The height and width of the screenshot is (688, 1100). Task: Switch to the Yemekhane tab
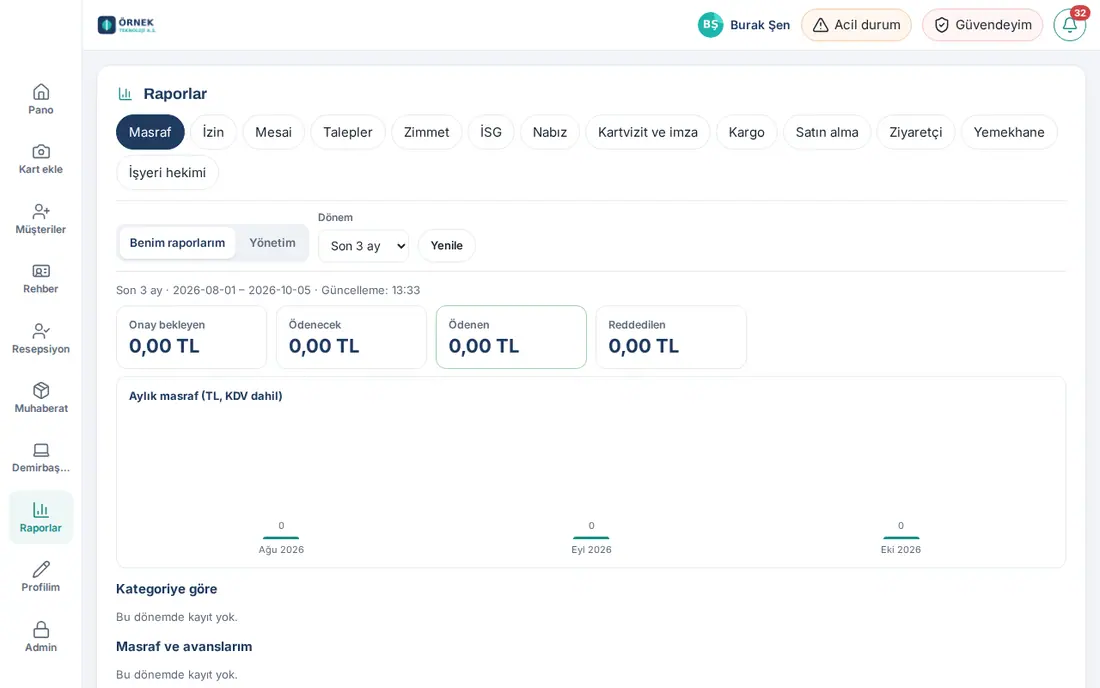(1009, 133)
